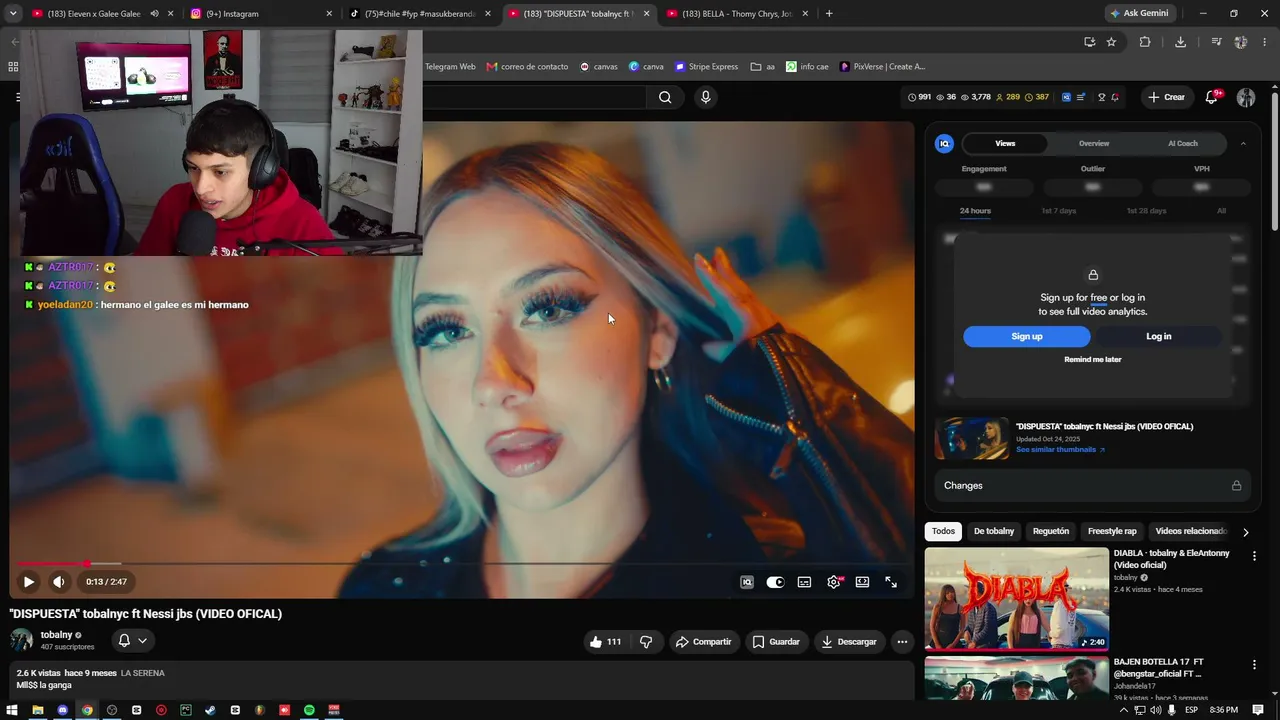1280x720 pixels.
Task: Select the AI Coach tab
Action: pyautogui.click(x=1183, y=144)
